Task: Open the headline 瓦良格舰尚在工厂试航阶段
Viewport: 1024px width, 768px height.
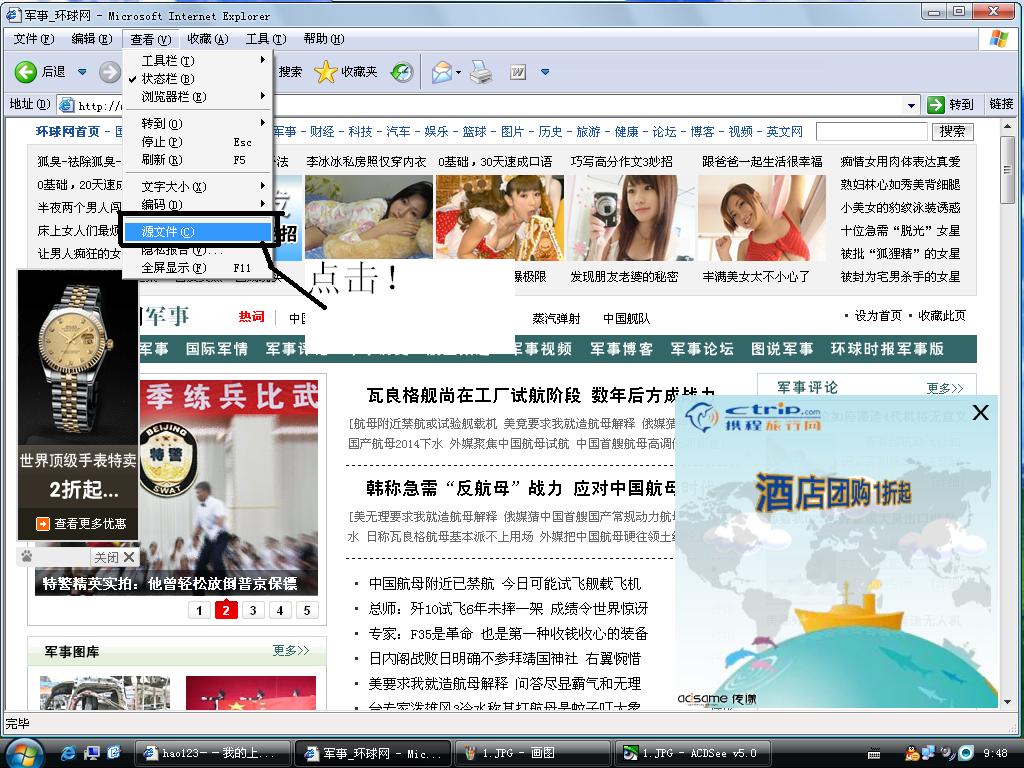Action: [x=473, y=395]
